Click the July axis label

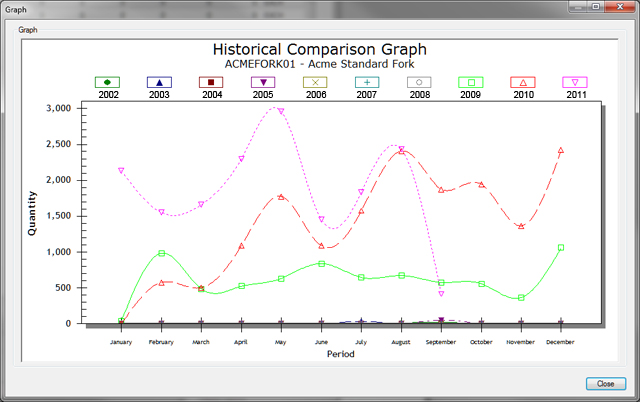(361, 342)
